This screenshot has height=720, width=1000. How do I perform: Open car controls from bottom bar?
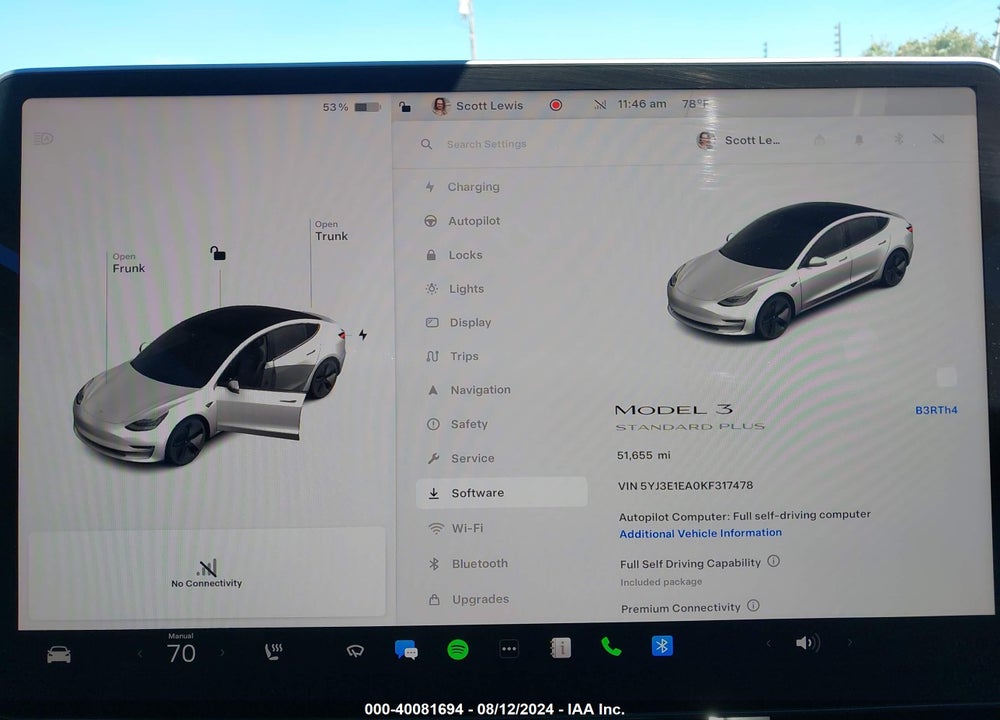coord(59,654)
